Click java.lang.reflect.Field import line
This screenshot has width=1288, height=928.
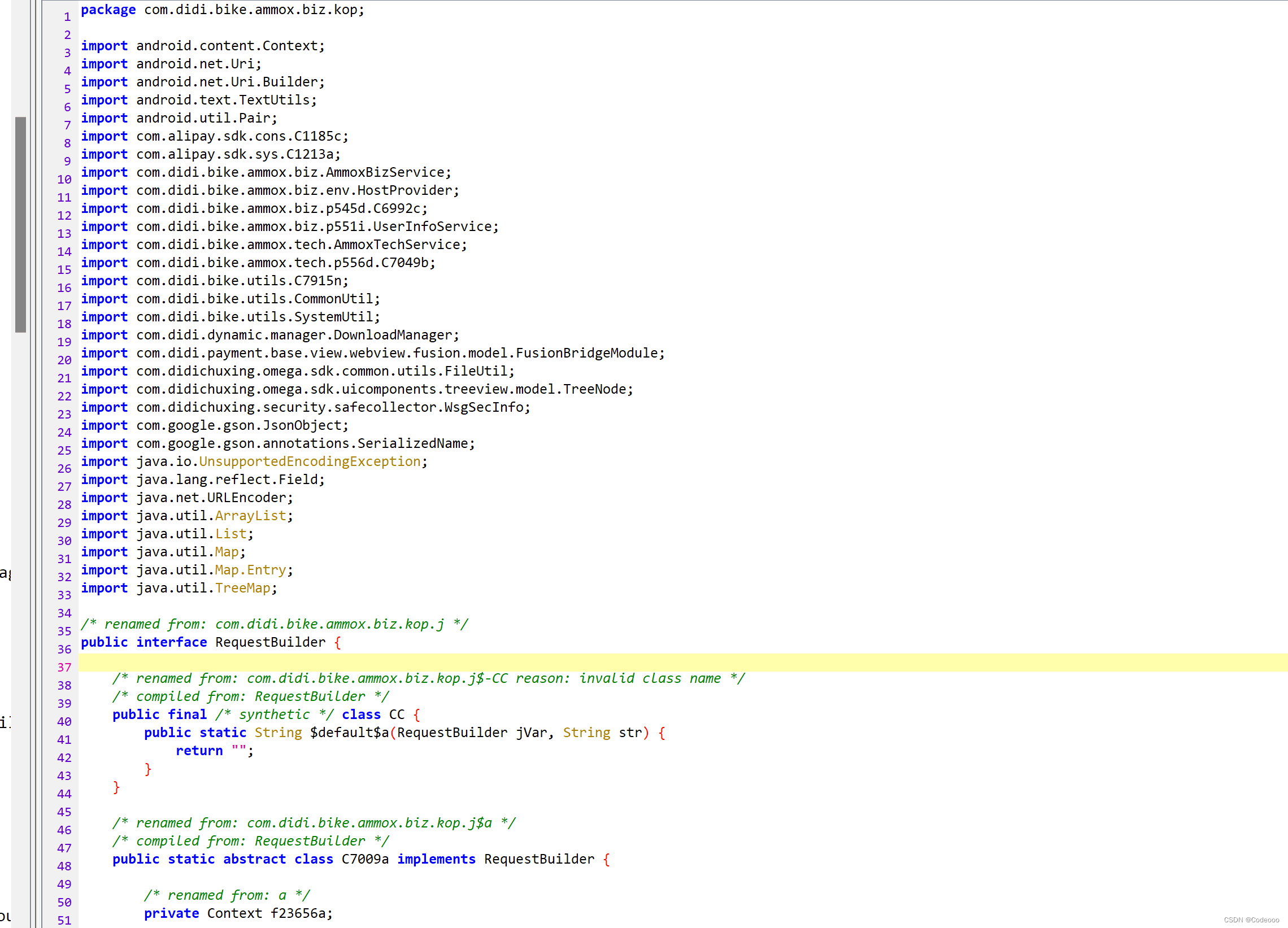203,480
